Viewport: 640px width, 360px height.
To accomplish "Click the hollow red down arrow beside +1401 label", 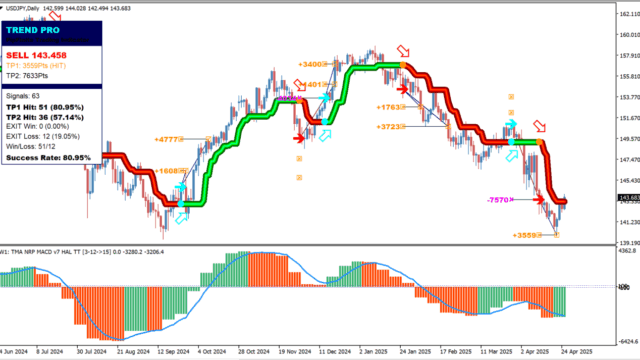I will pyautogui.click(x=300, y=85).
